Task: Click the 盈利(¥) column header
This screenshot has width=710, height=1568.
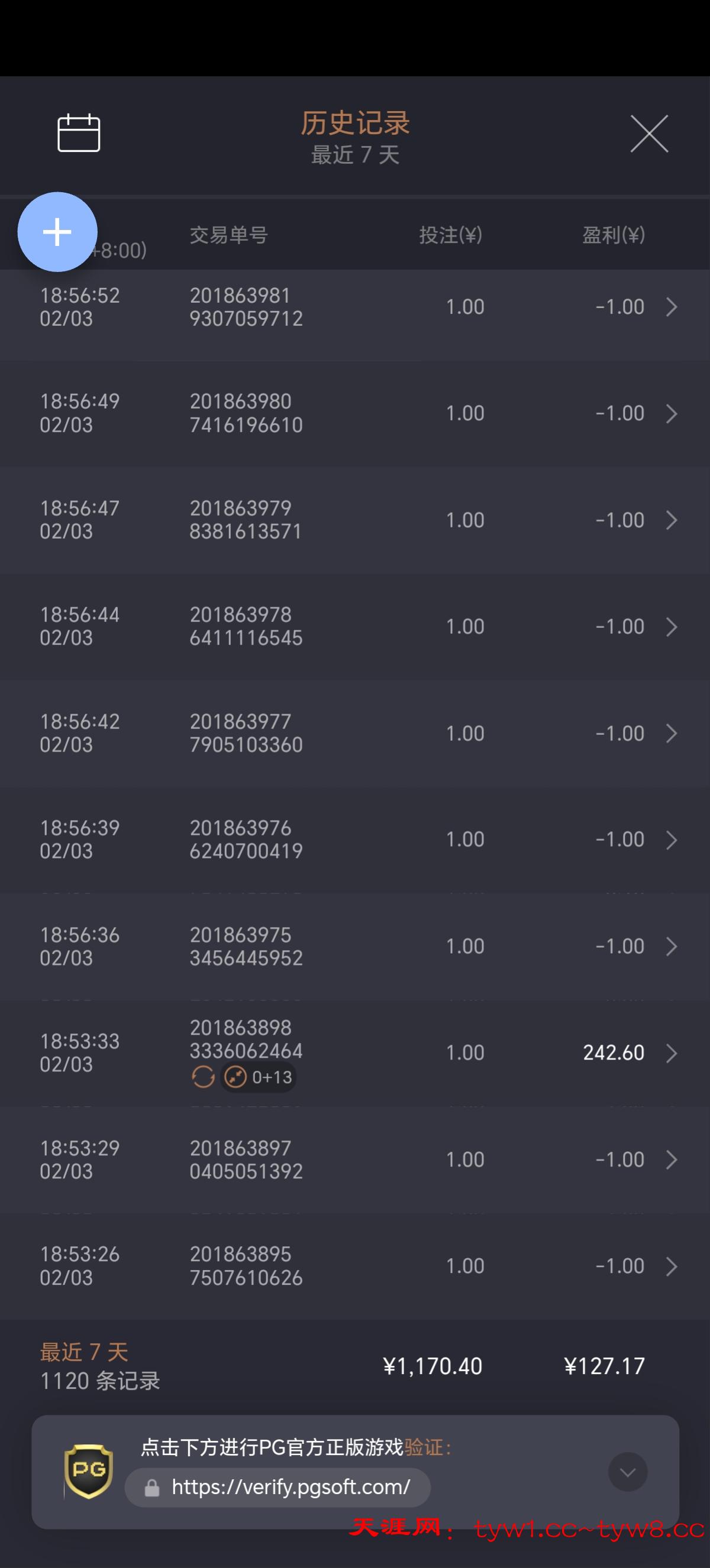Action: point(613,235)
